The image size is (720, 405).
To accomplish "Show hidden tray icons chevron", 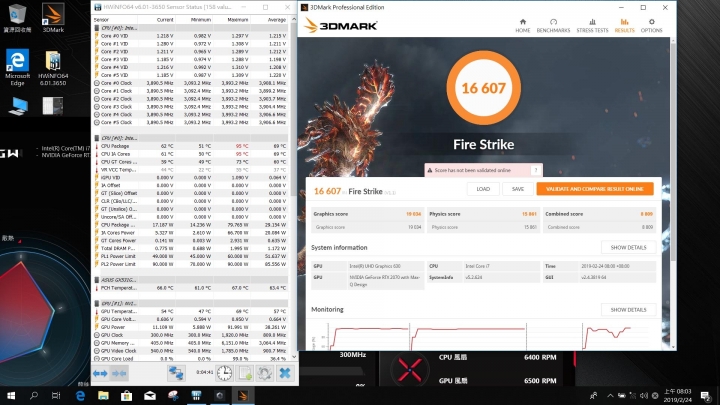I will click(610, 395).
